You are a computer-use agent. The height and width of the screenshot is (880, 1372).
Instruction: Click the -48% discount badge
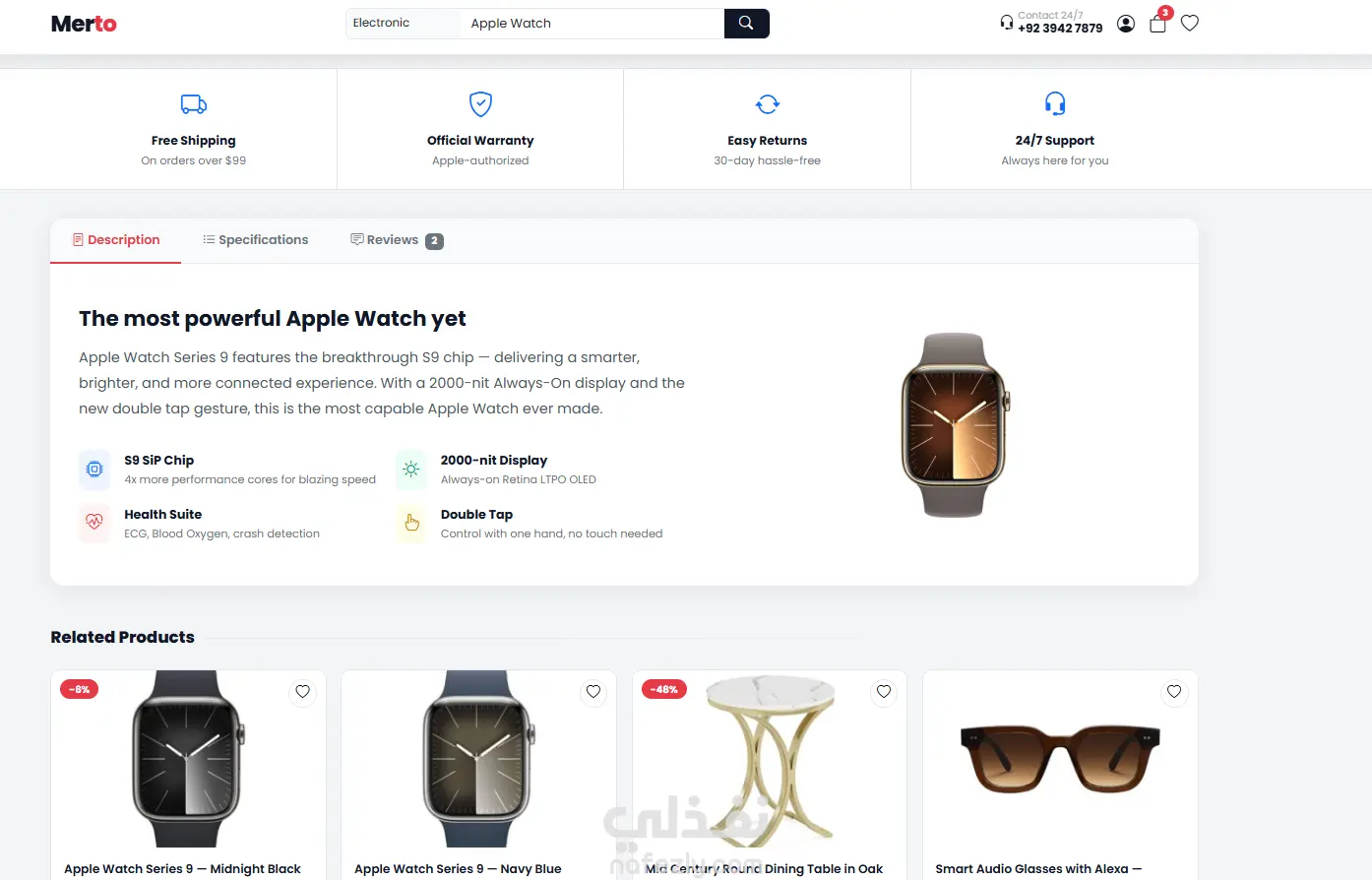pos(664,689)
